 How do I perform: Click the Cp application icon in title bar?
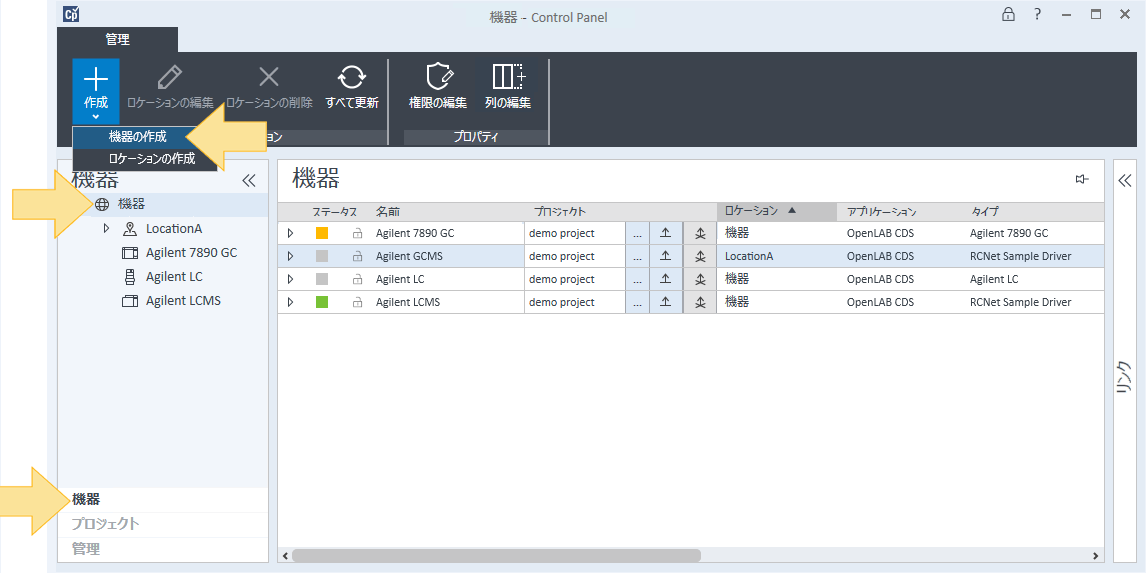coord(72,14)
